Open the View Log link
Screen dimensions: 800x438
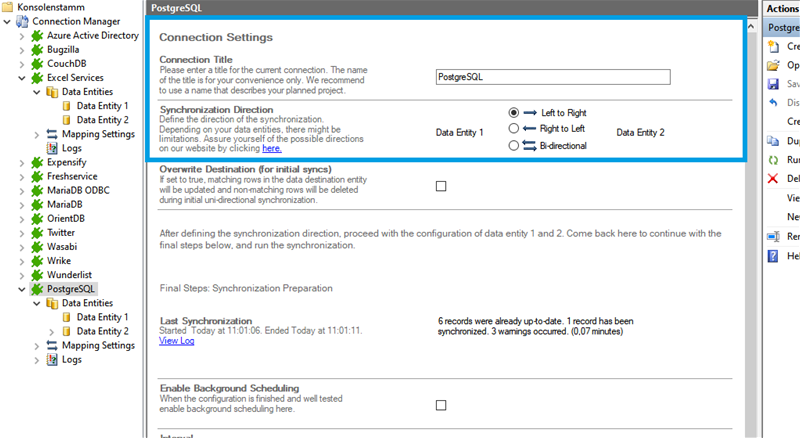pos(177,341)
